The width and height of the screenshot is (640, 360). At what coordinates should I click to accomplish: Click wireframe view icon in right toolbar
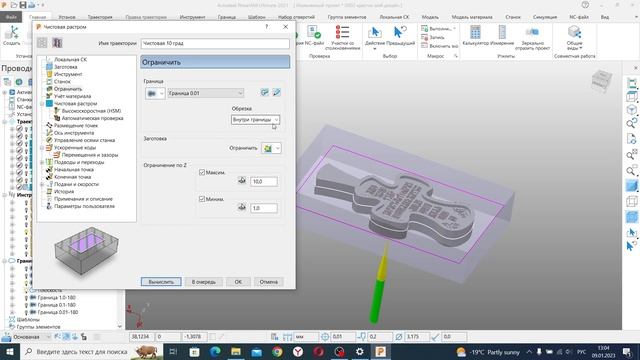coord(631,201)
